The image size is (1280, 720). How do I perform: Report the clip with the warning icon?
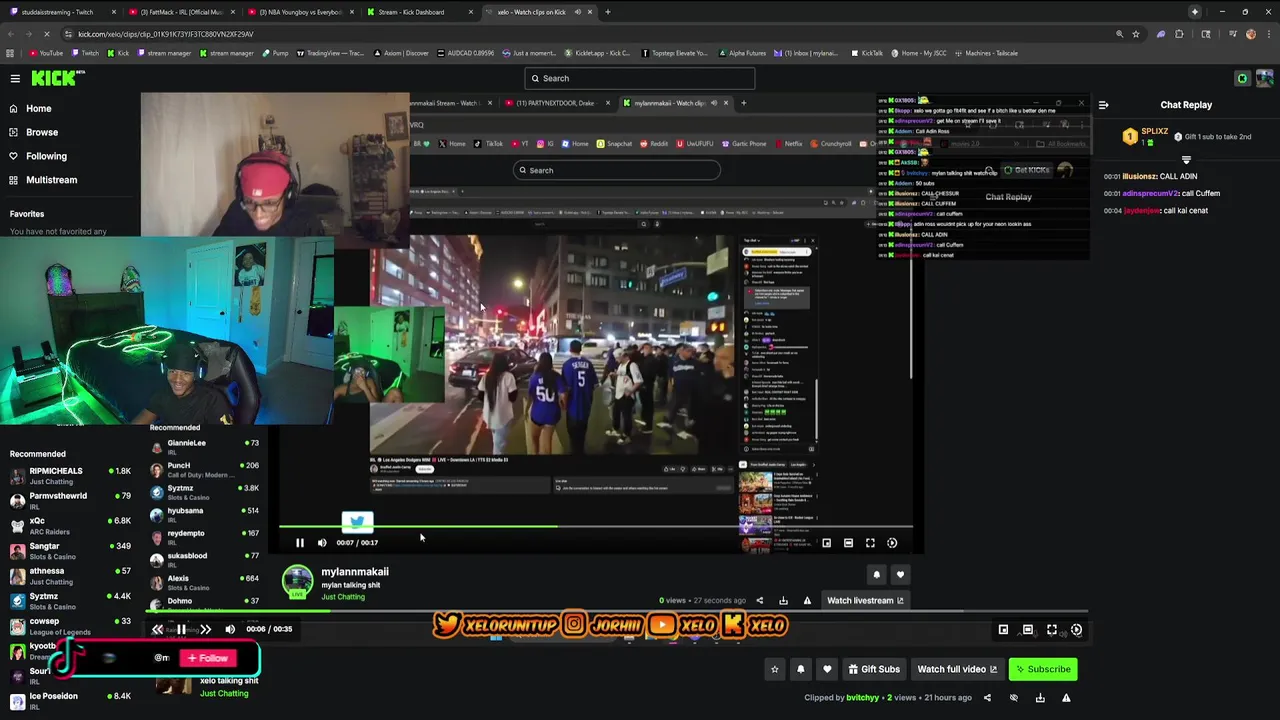[1066, 698]
